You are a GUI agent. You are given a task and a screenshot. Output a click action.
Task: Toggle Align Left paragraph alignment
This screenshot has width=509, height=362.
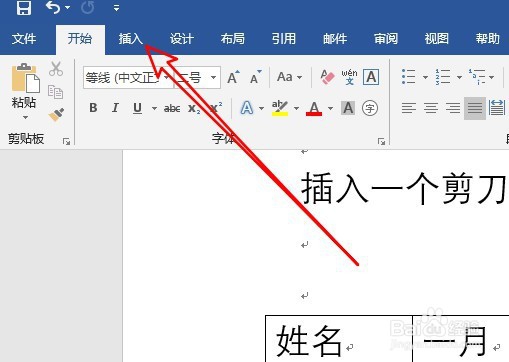point(409,108)
